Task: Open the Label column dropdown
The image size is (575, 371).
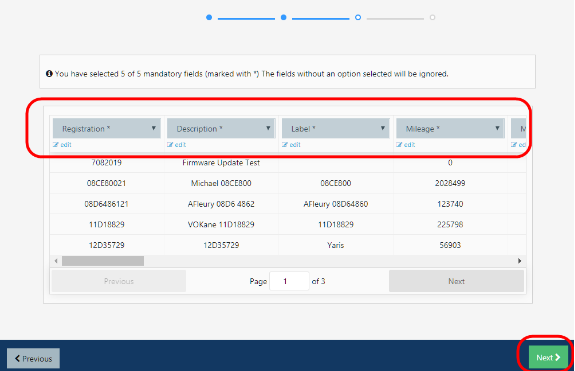Action: (336, 128)
